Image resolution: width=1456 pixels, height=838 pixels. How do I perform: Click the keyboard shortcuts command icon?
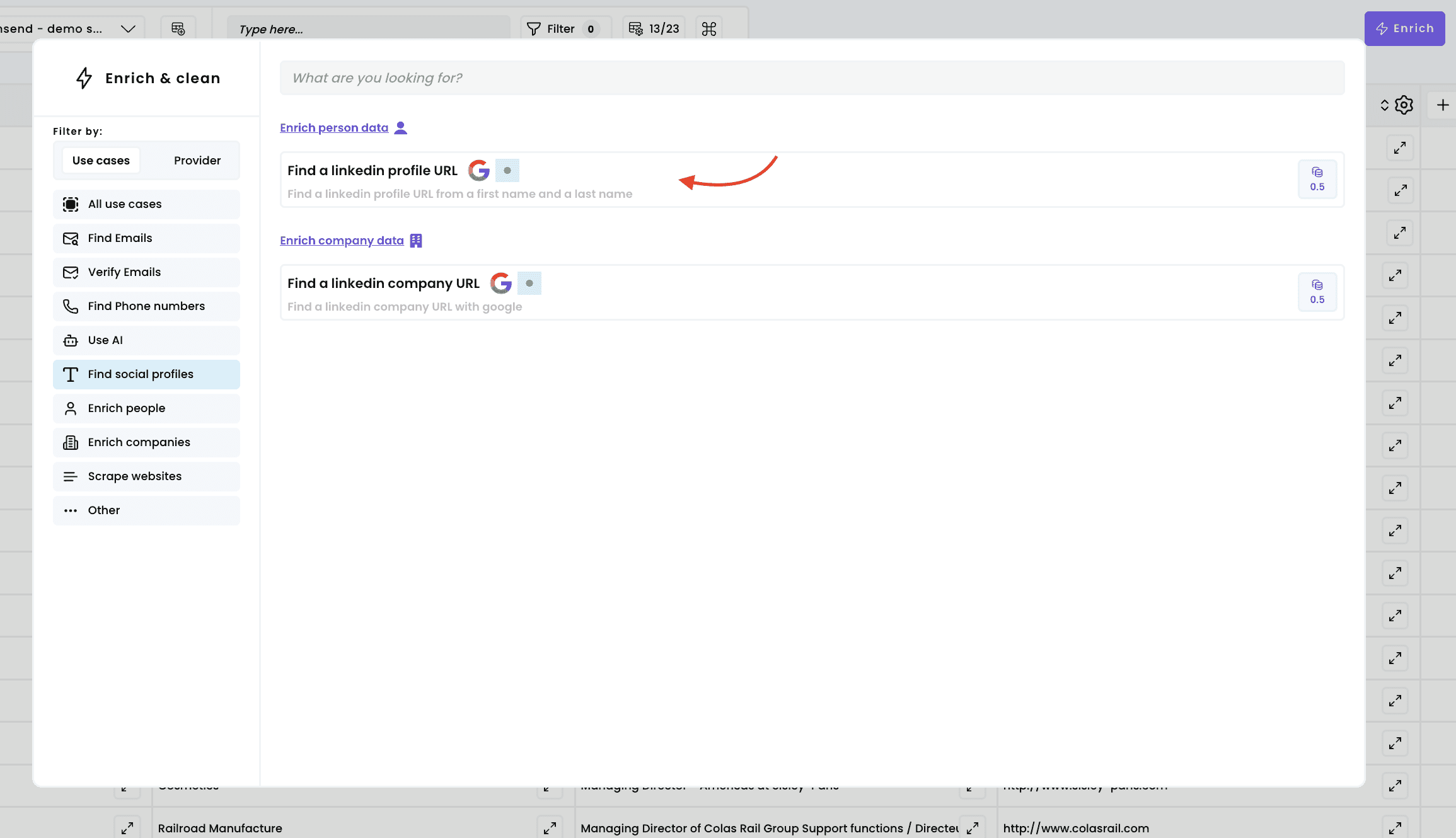[x=708, y=29]
